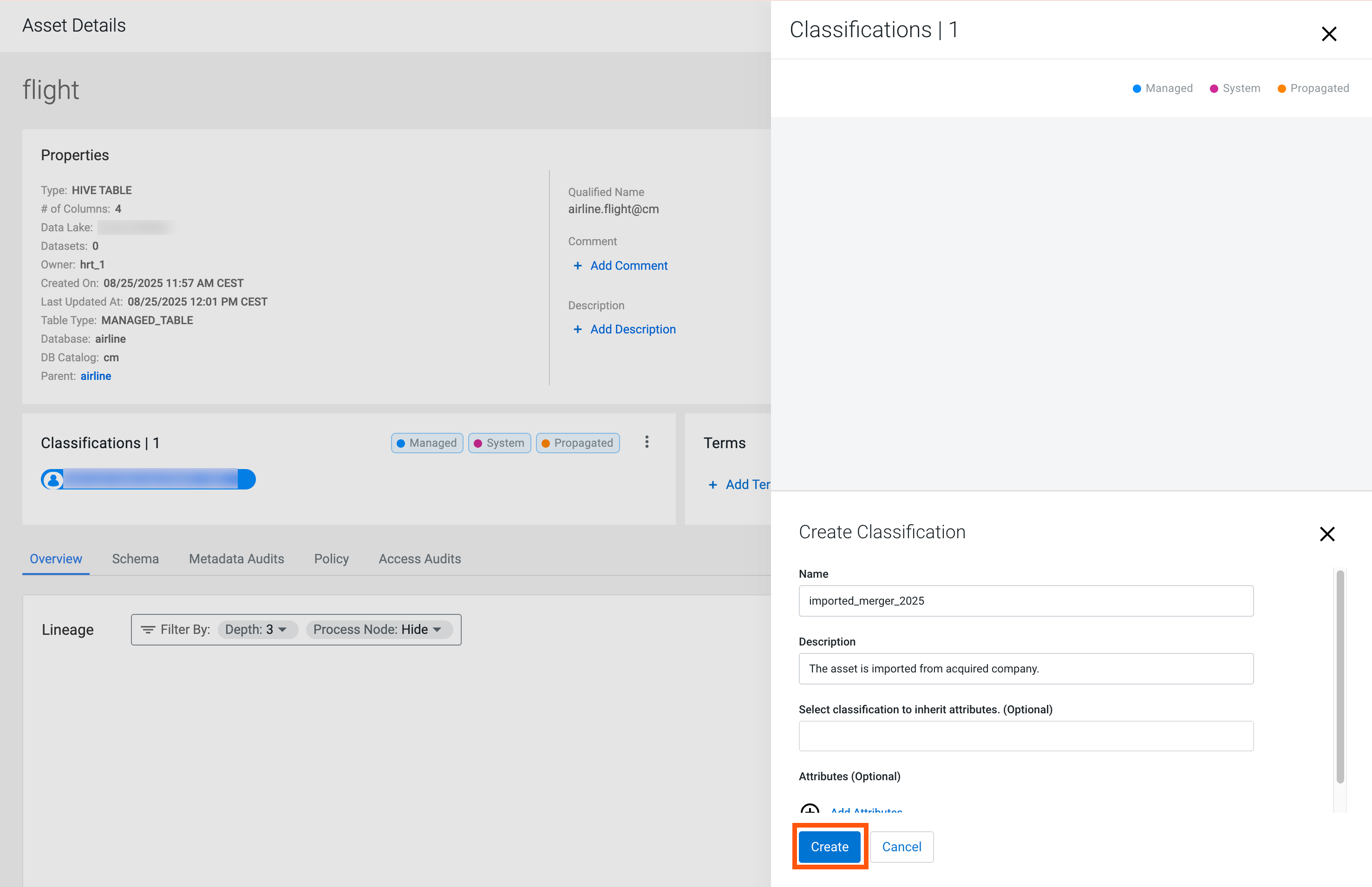The width and height of the screenshot is (1372, 887).
Task: Click the plus icon beside Add Term
Action: coord(712,485)
